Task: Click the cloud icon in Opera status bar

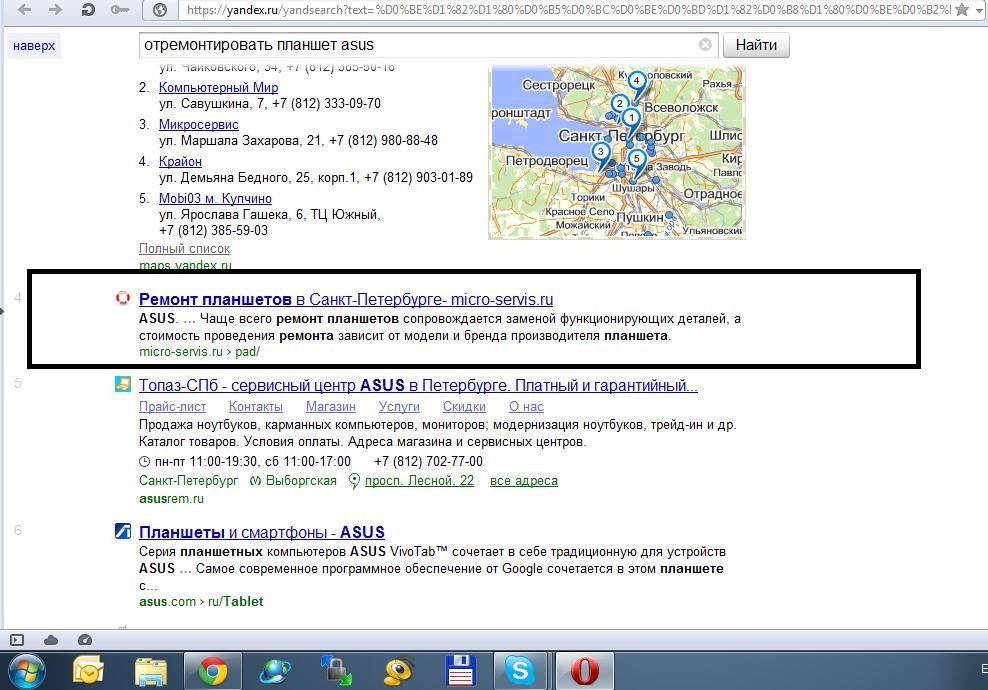Action: (x=51, y=640)
